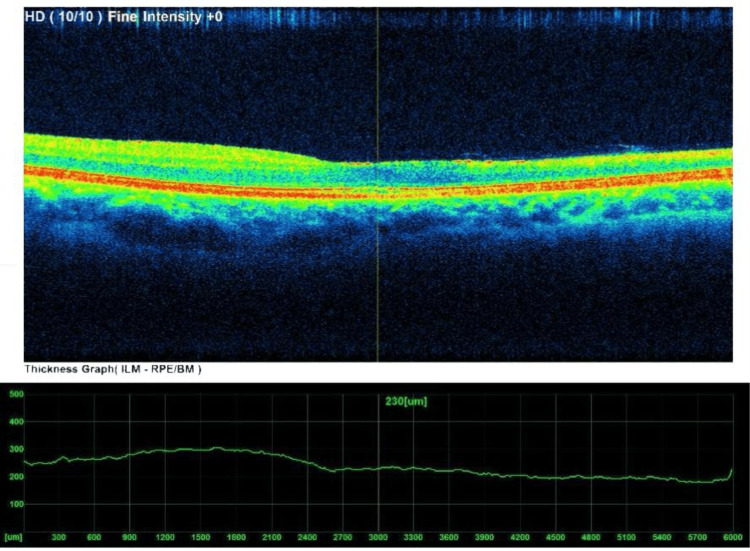Click the vertical cursor line in the OCT scan
Image resolution: width=750 pixels, height=551 pixels.
pyautogui.click(x=378, y=184)
